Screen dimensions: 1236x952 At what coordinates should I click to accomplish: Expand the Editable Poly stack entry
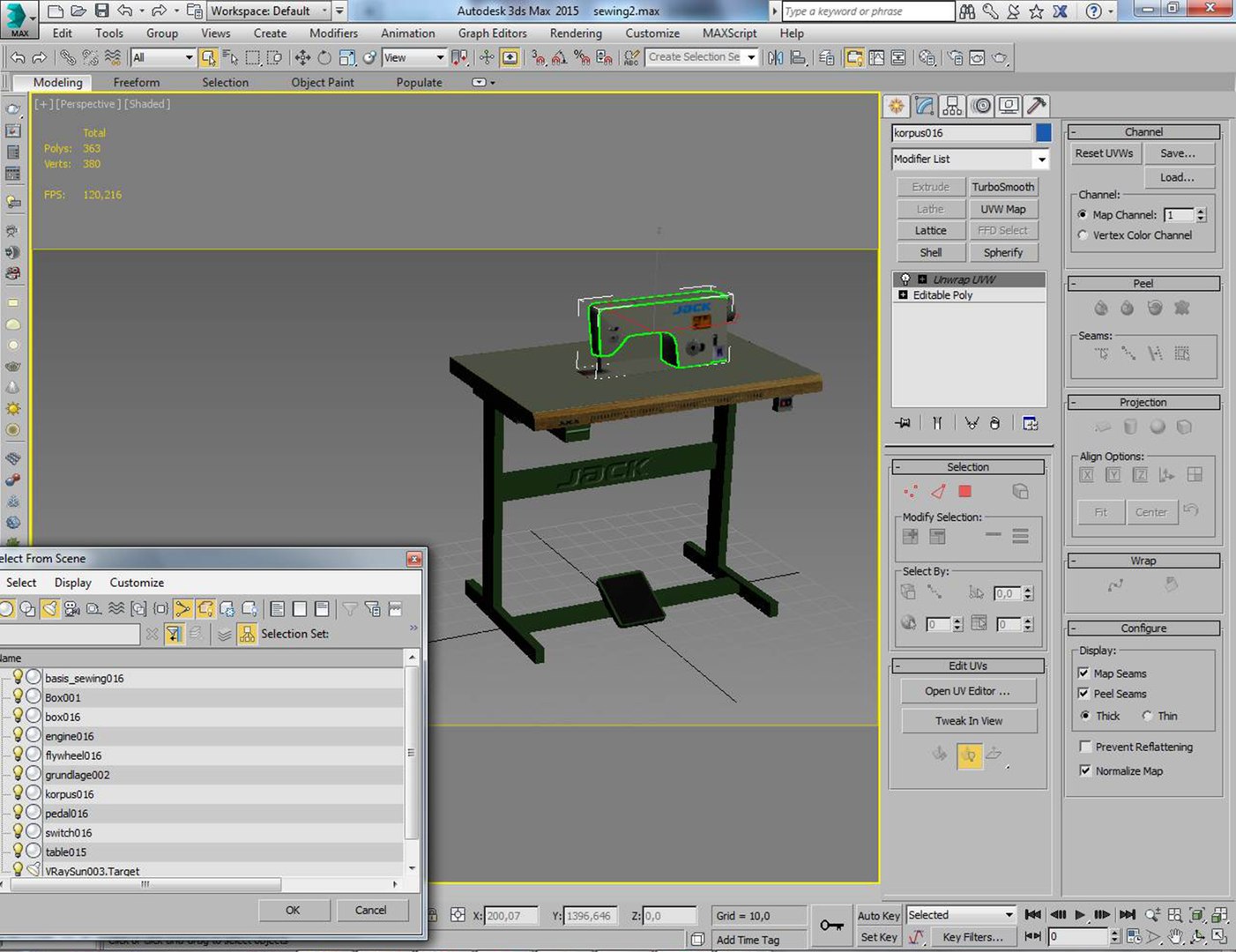point(904,295)
